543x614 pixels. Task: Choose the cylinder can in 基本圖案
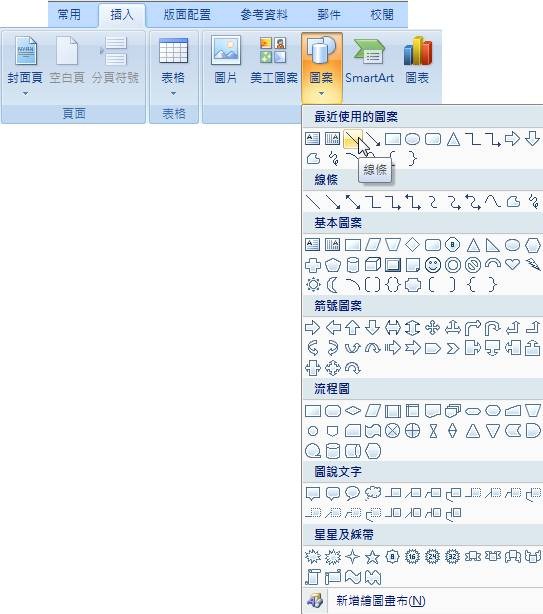click(353, 265)
